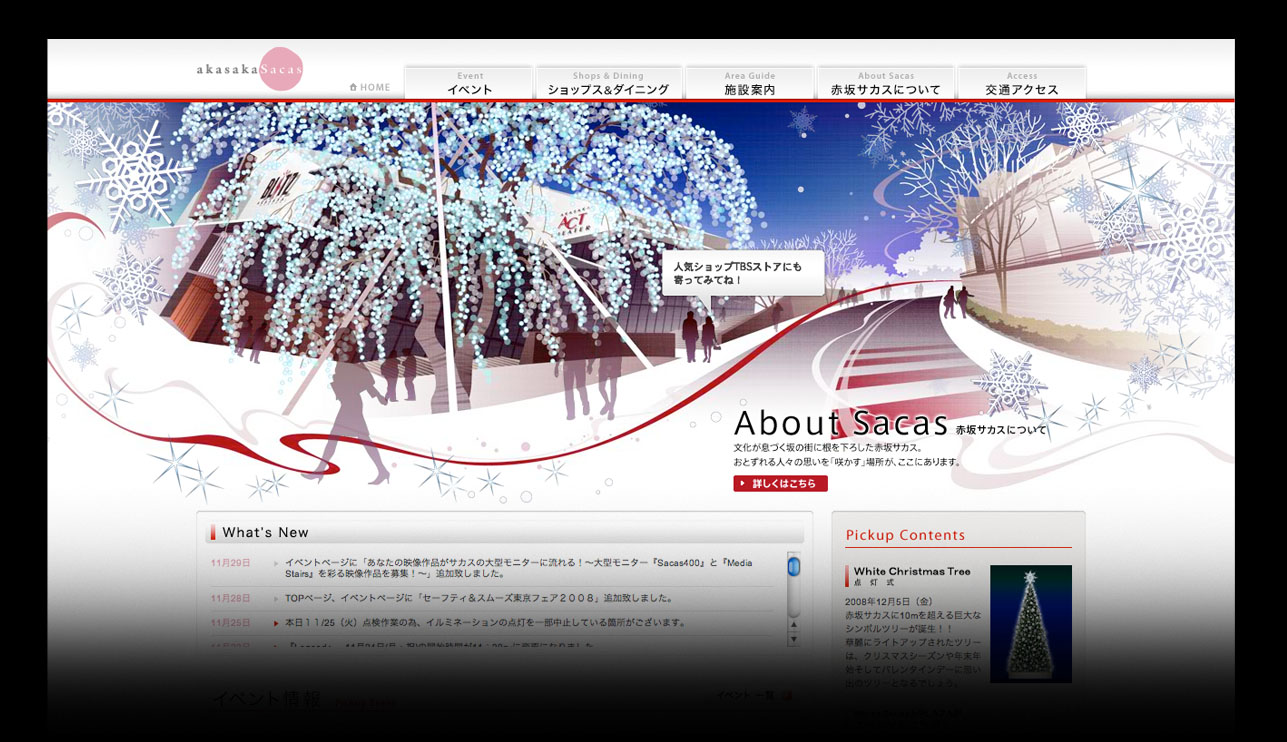Click the Pickup Contents heading
This screenshot has width=1287, height=742.
(x=906, y=535)
